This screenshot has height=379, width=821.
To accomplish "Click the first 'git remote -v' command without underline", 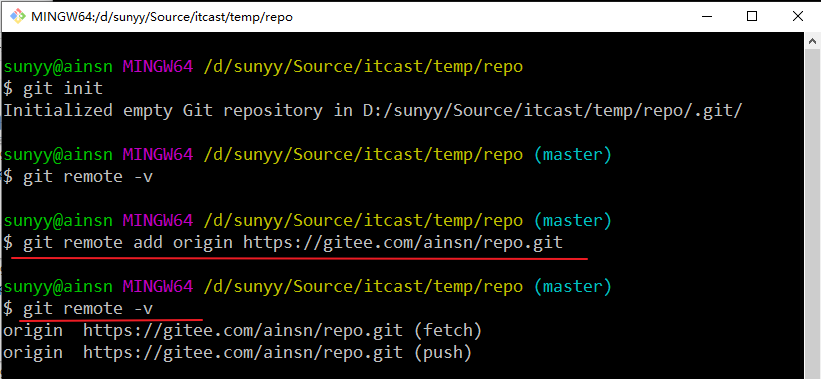I will (x=88, y=176).
